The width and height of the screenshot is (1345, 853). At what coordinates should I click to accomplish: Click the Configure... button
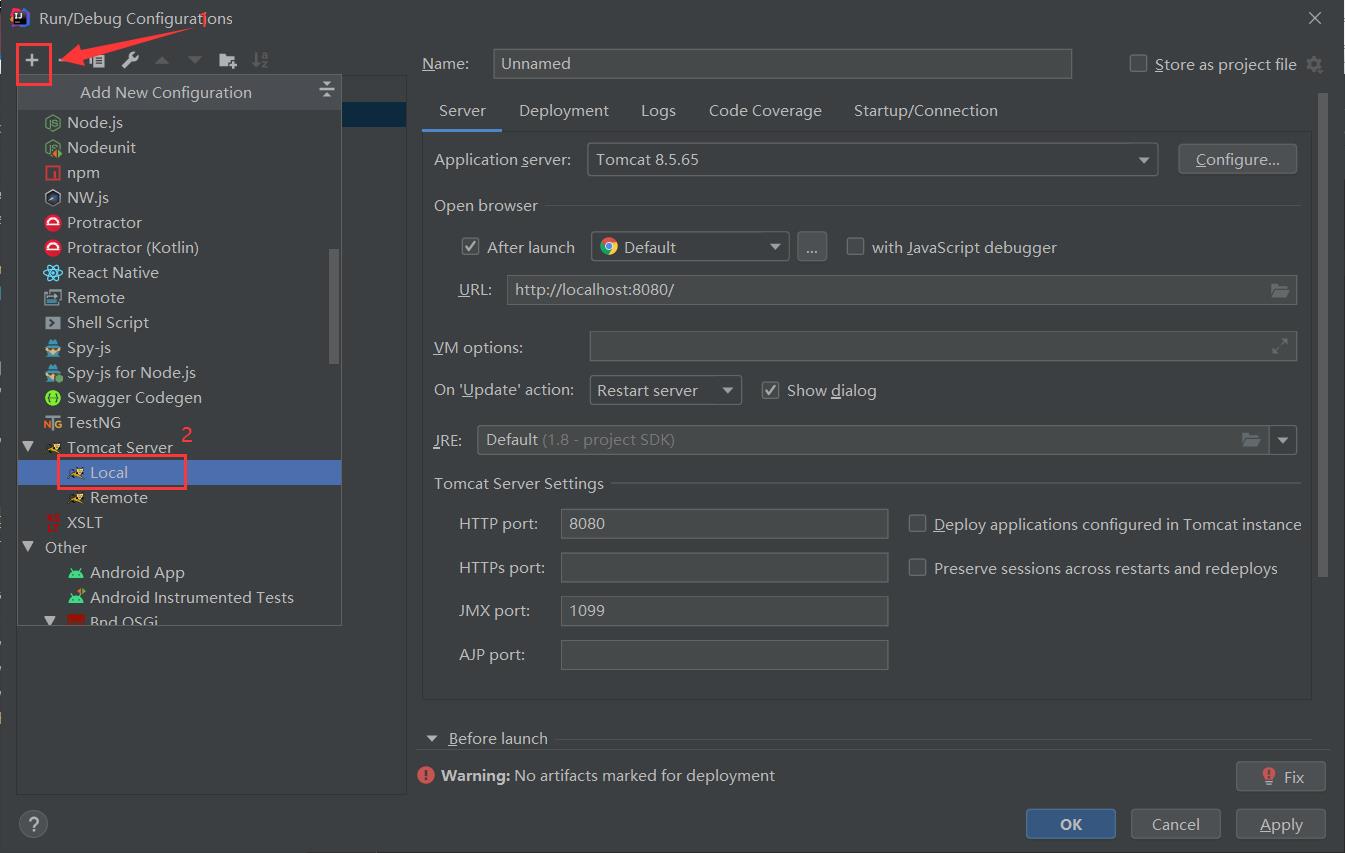click(x=1237, y=159)
